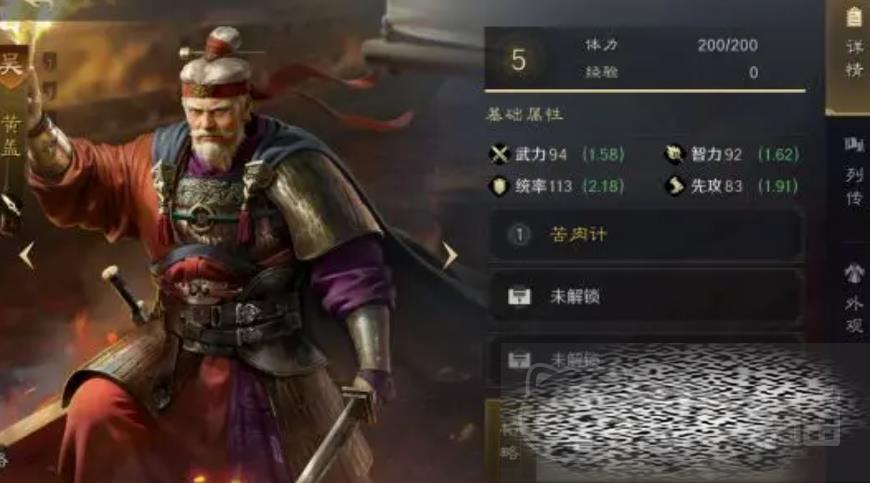Click the 吴 faction badge
This screenshot has width=870, height=483.
click(11, 65)
